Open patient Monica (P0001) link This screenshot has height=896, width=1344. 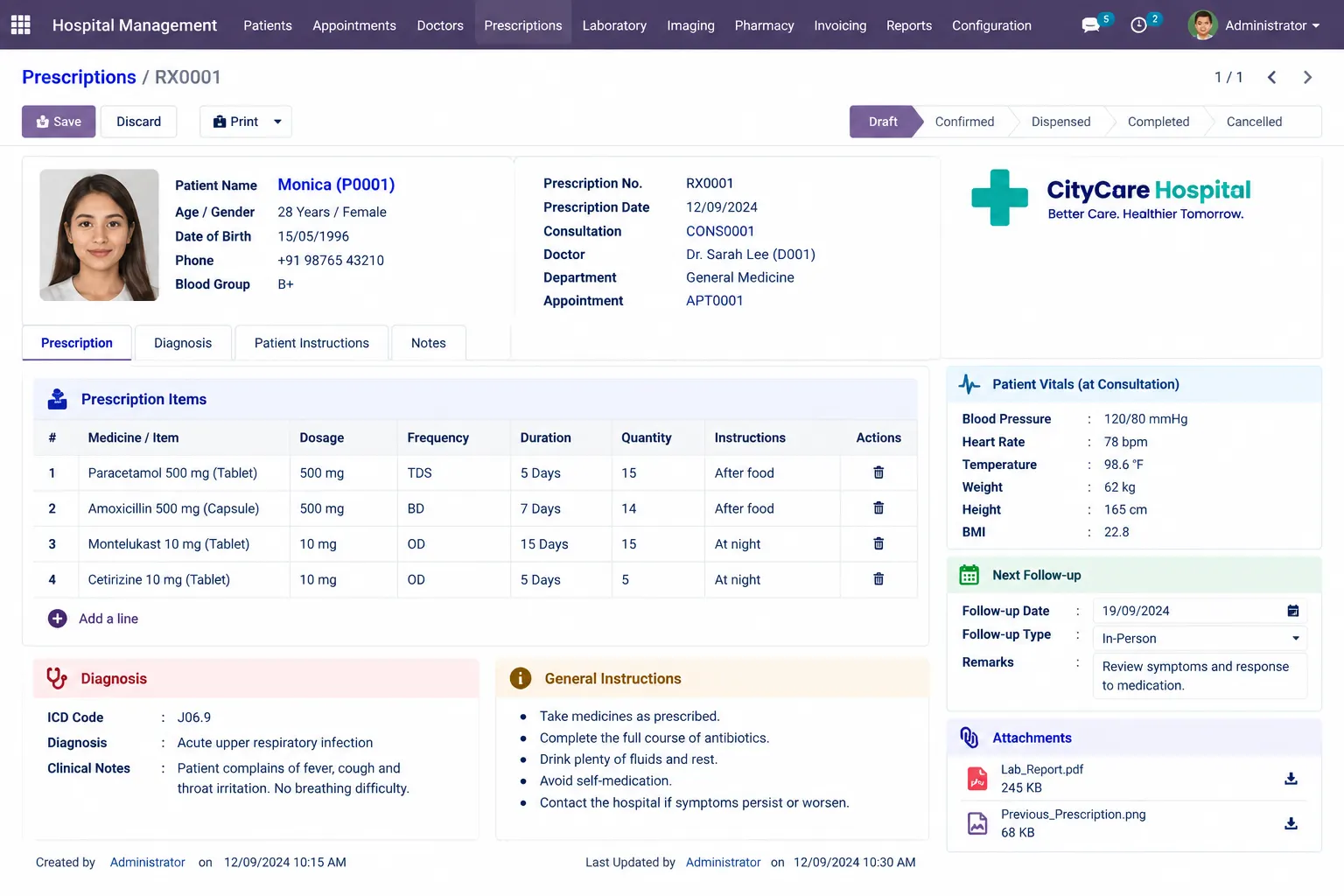pos(336,185)
